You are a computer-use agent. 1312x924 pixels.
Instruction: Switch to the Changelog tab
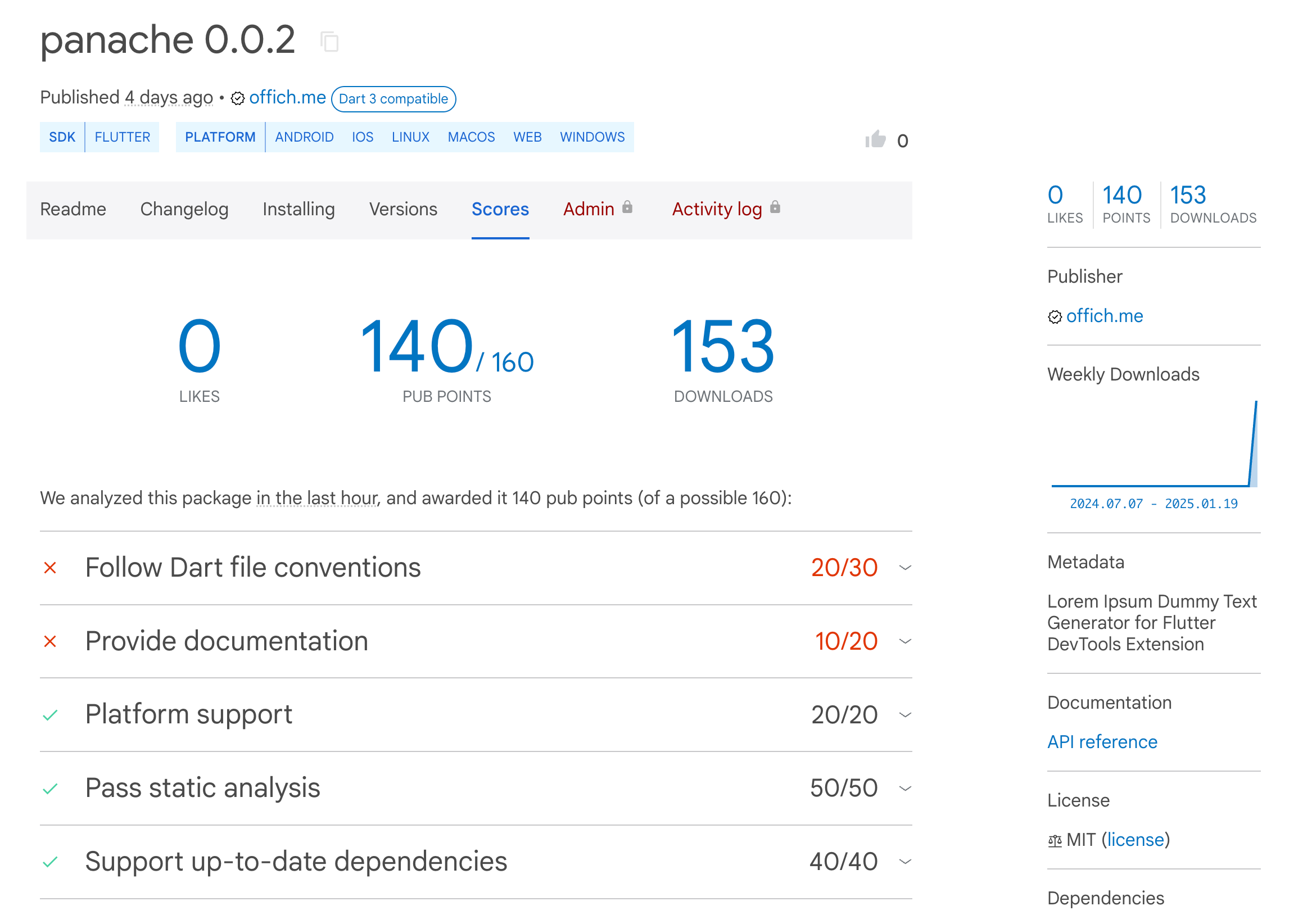184,209
